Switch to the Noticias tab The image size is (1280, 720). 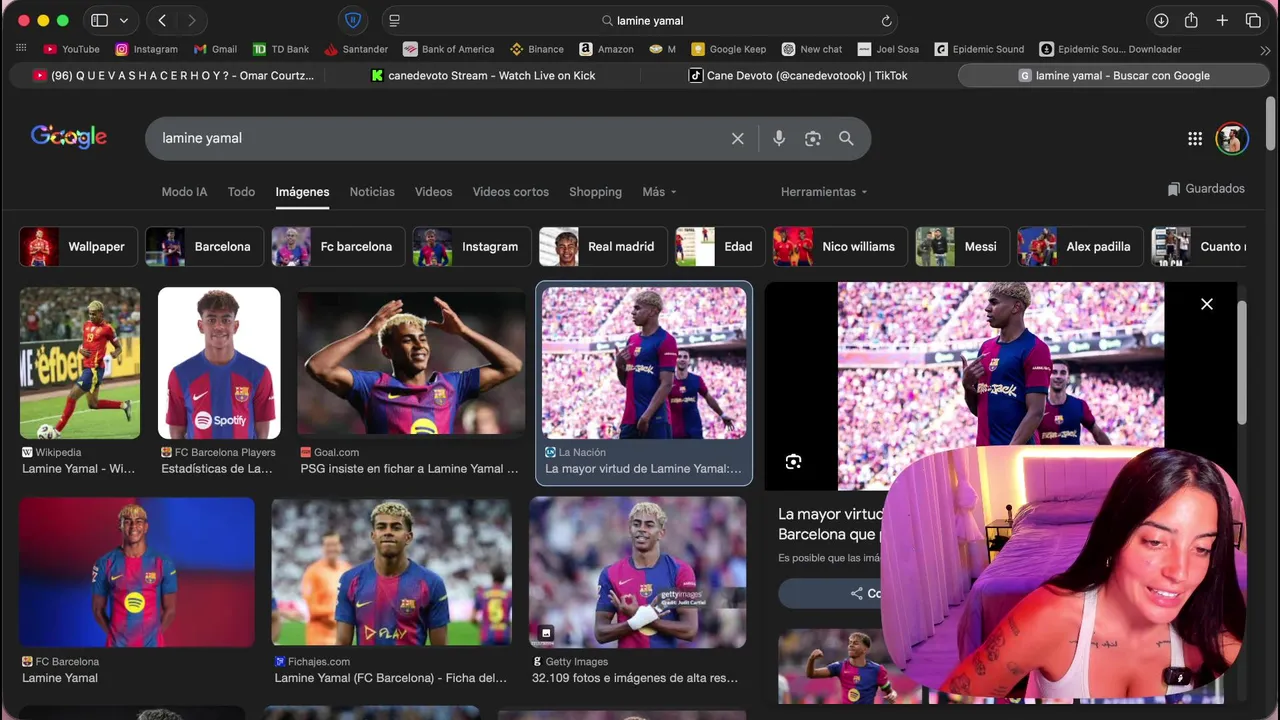(x=372, y=192)
